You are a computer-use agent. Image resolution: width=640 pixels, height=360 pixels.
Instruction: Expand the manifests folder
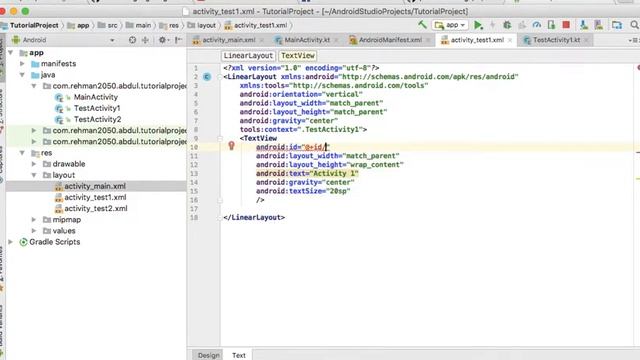coord(22,64)
